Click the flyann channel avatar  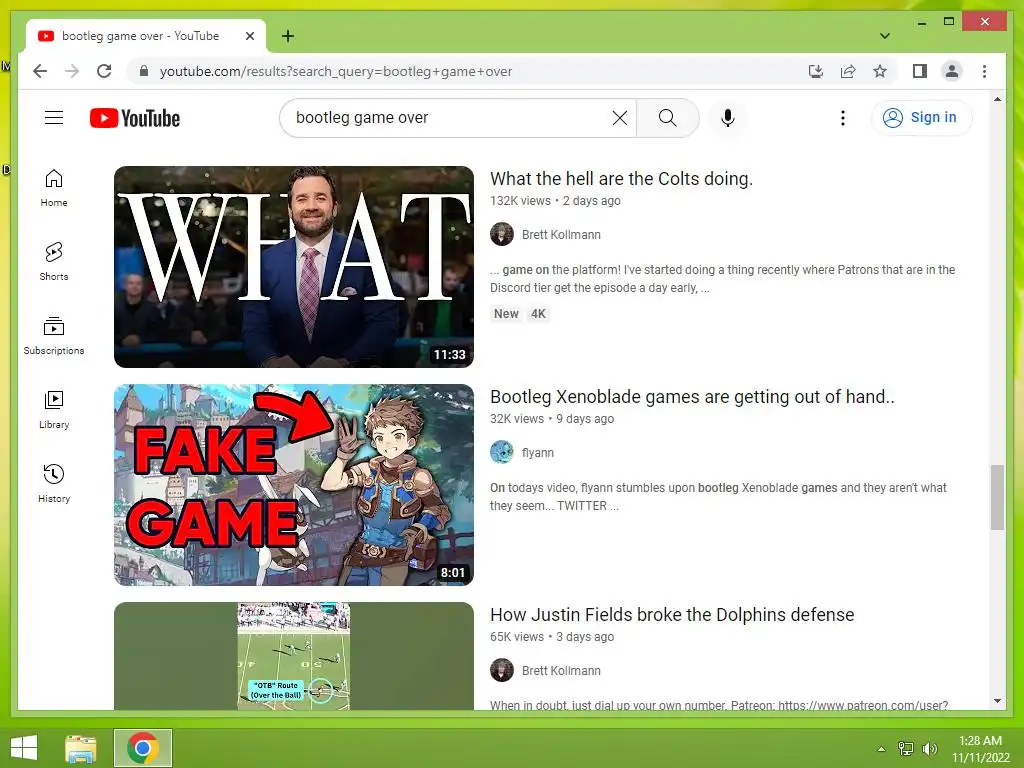point(502,452)
